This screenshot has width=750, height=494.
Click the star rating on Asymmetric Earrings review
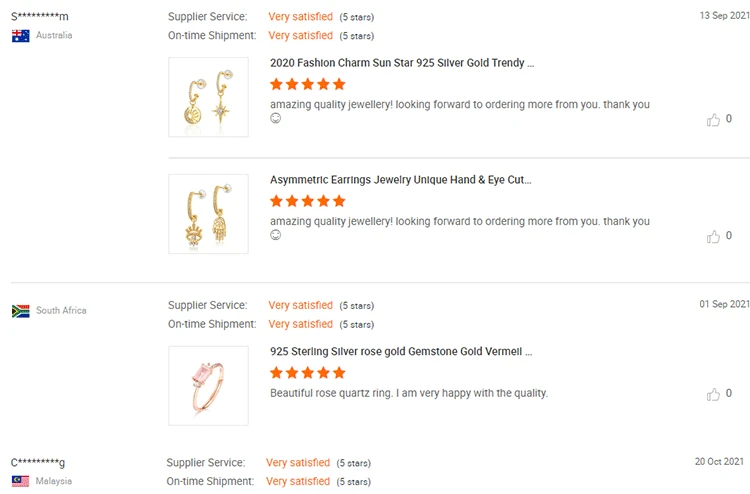[308, 201]
